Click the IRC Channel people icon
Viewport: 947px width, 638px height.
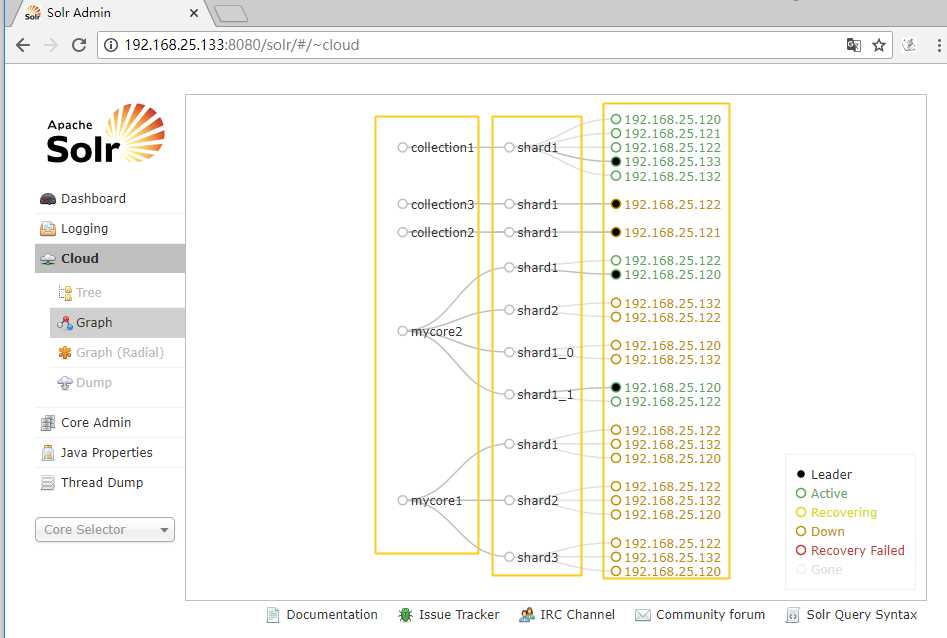tap(527, 615)
